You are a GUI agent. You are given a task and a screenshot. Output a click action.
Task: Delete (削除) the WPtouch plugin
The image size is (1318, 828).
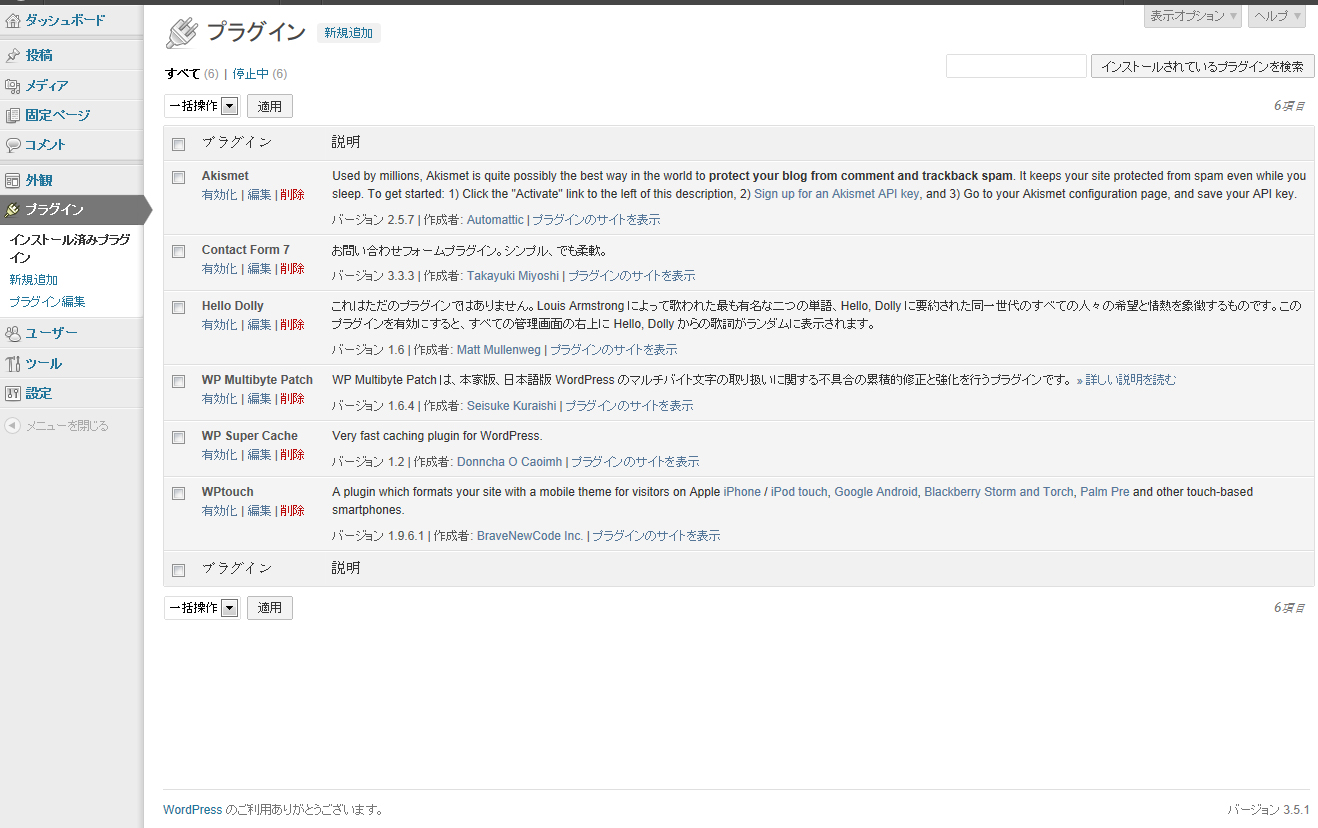click(x=292, y=511)
